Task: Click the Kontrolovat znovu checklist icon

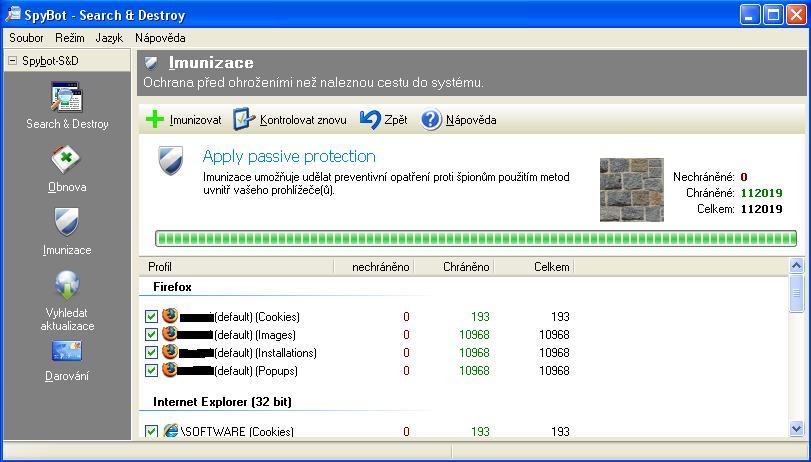Action: pyautogui.click(x=244, y=119)
